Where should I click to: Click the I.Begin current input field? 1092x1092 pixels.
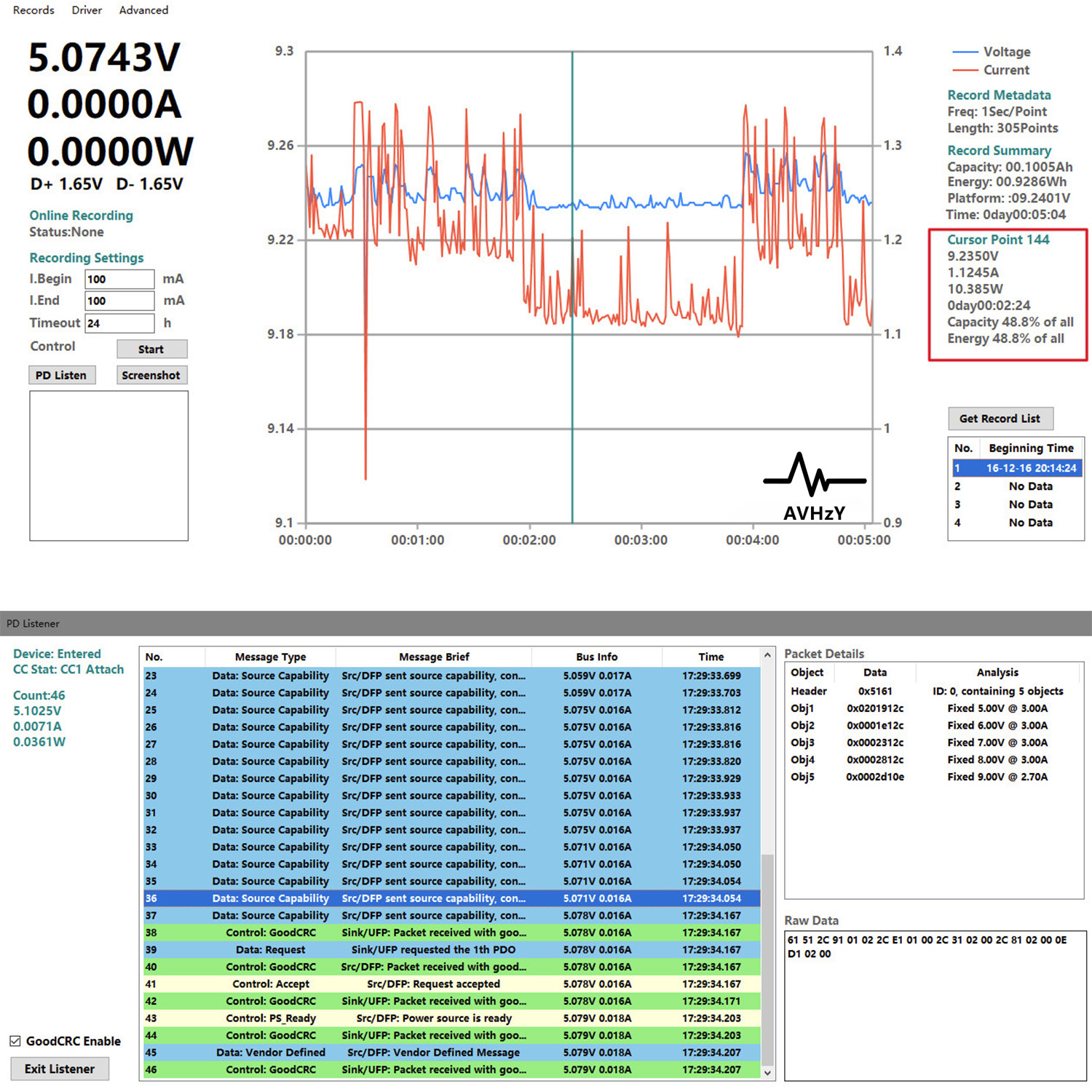[x=119, y=279]
